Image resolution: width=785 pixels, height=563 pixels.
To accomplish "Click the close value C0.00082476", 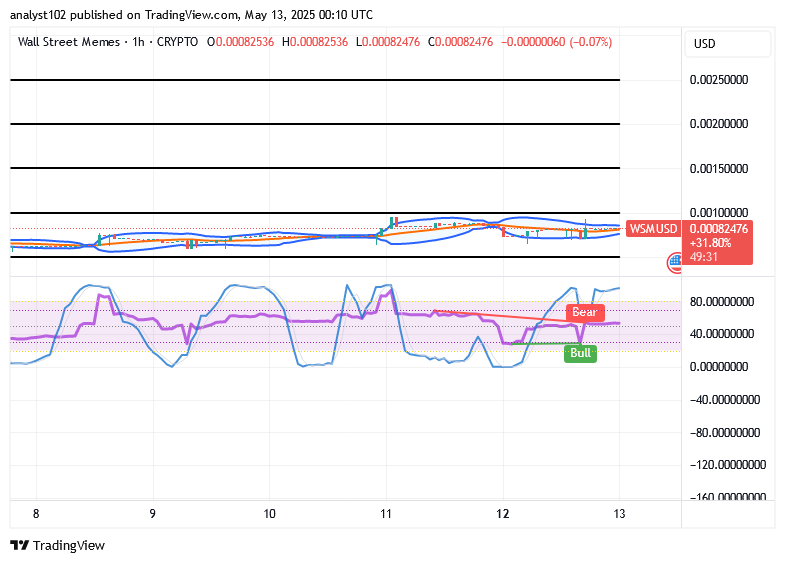I will coord(461,42).
